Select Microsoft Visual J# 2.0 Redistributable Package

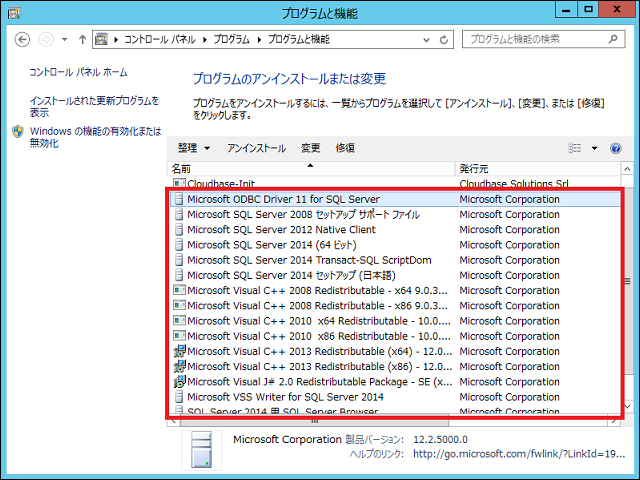(x=394, y=382)
